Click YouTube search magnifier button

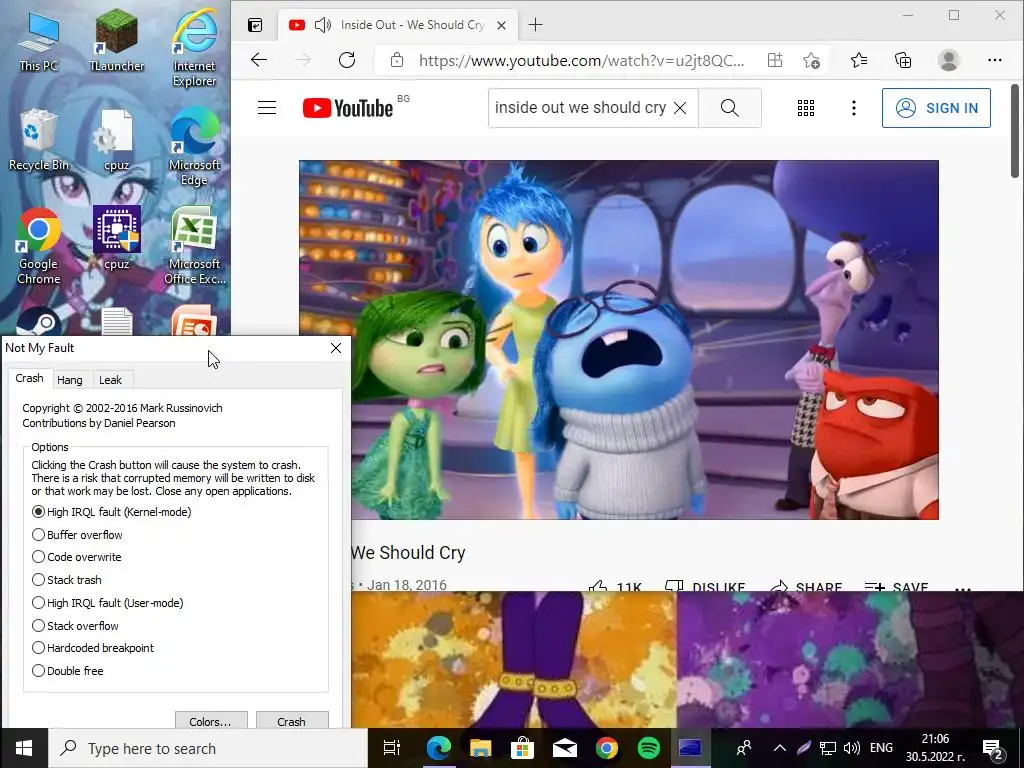pyautogui.click(x=729, y=108)
